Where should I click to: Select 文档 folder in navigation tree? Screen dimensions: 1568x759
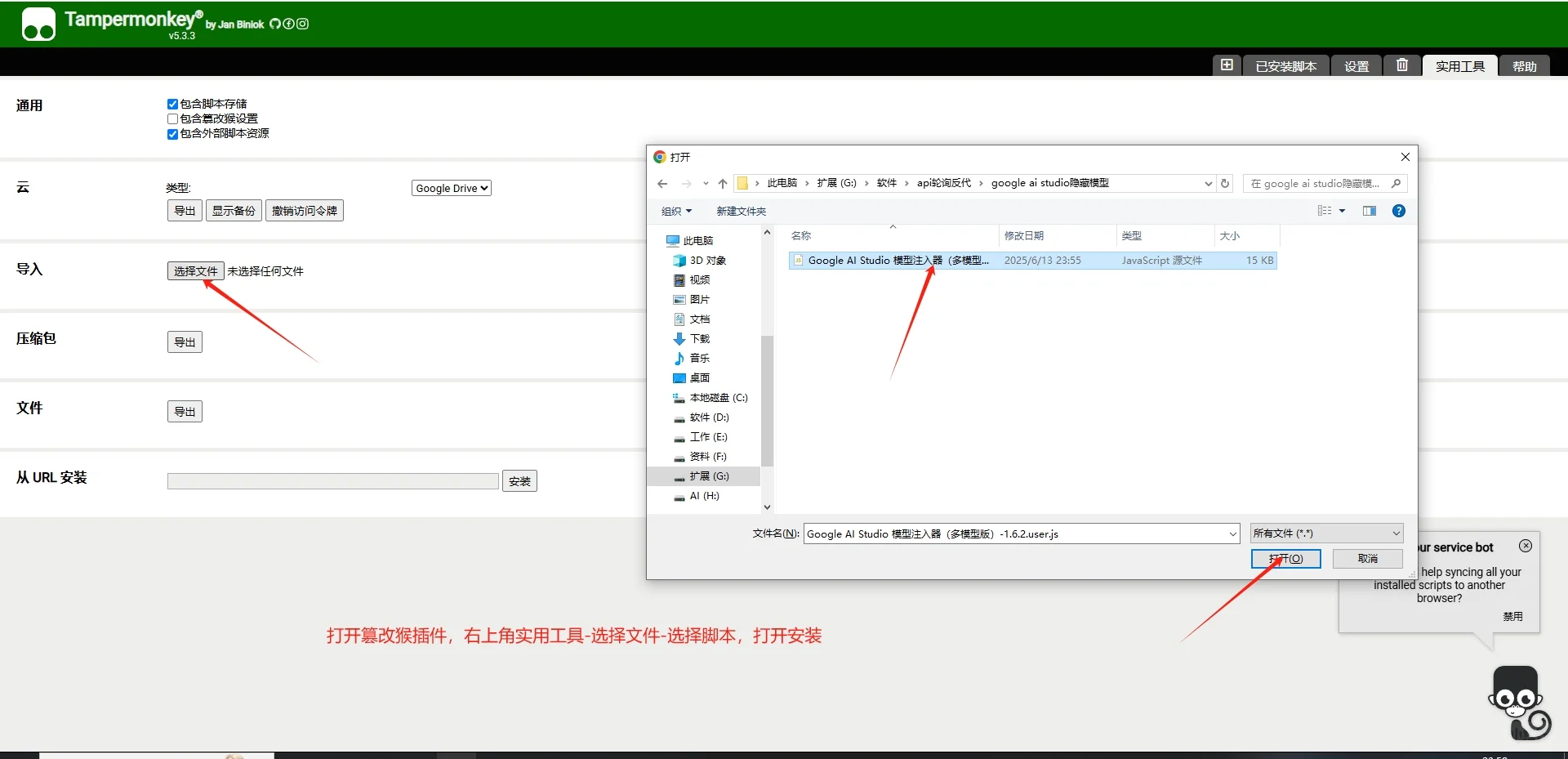pyautogui.click(x=692, y=319)
